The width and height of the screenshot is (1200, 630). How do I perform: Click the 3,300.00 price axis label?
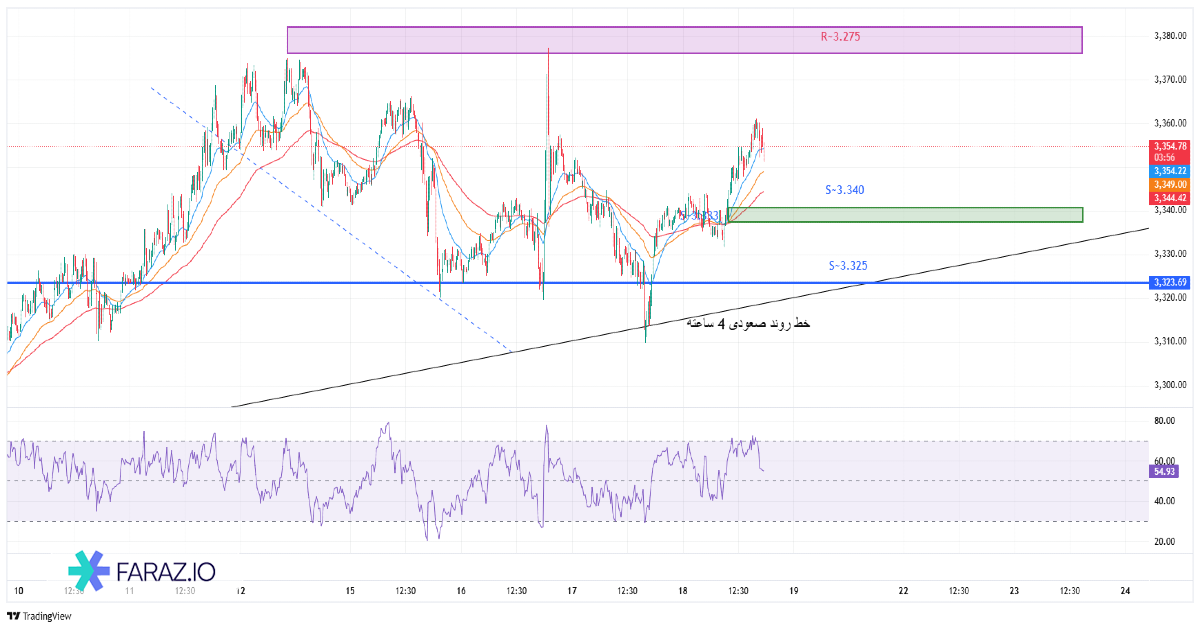point(1169,385)
